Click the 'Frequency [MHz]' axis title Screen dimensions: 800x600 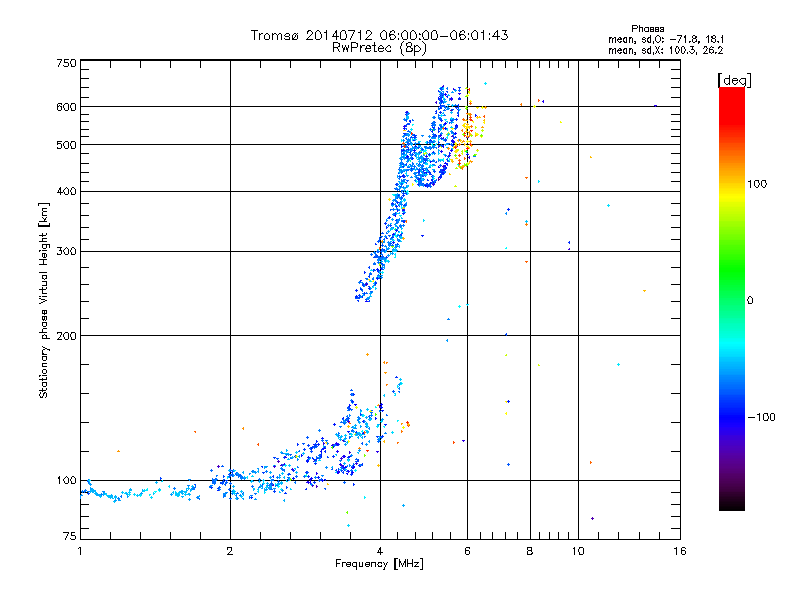tap(379, 564)
